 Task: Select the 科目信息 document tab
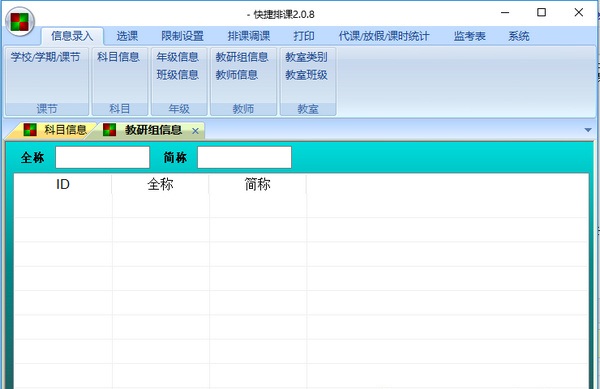(x=65, y=130)
